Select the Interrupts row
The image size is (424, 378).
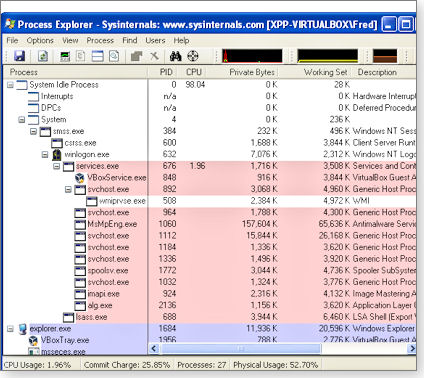point(209,96)
